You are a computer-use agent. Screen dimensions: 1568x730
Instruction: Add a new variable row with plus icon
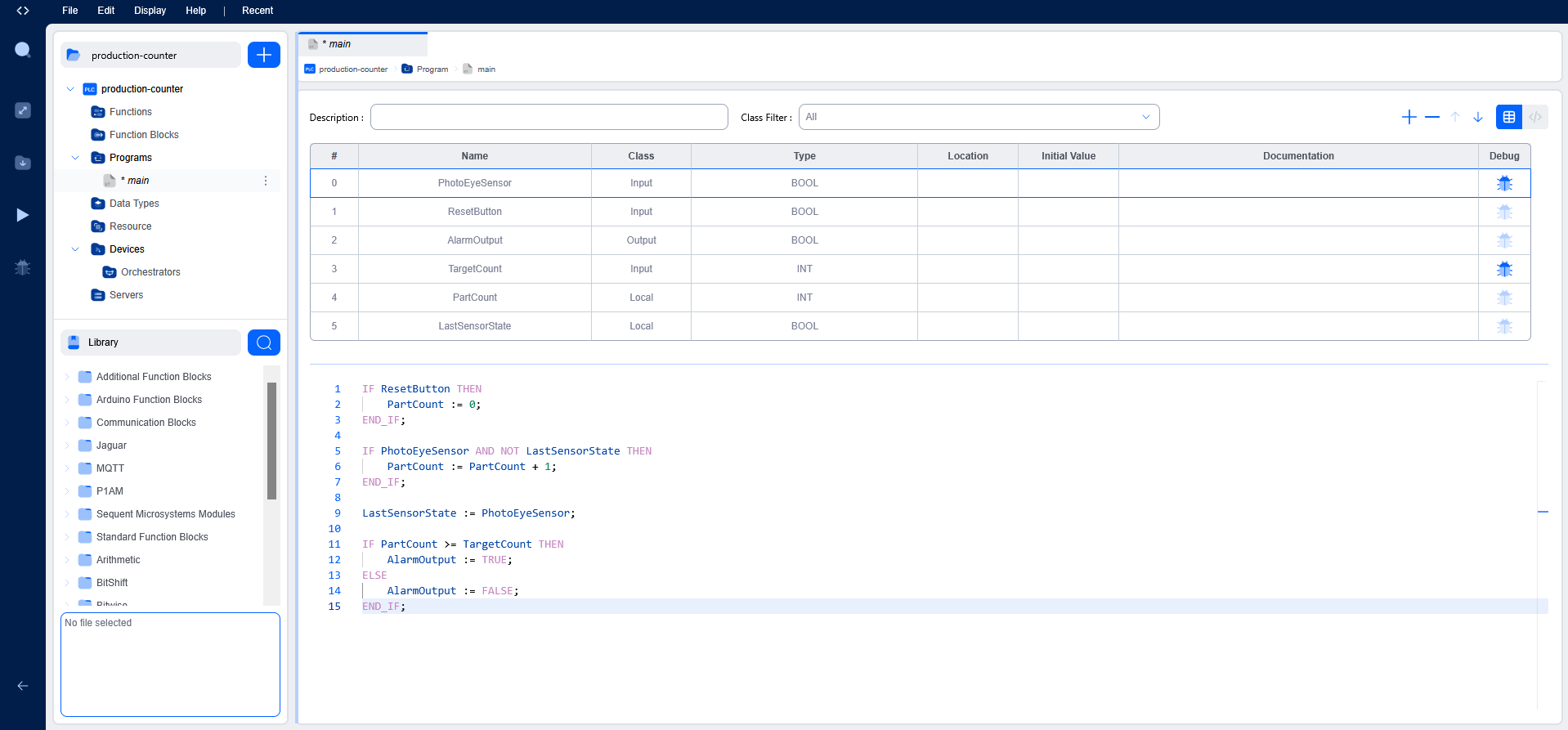(1409, 117)
